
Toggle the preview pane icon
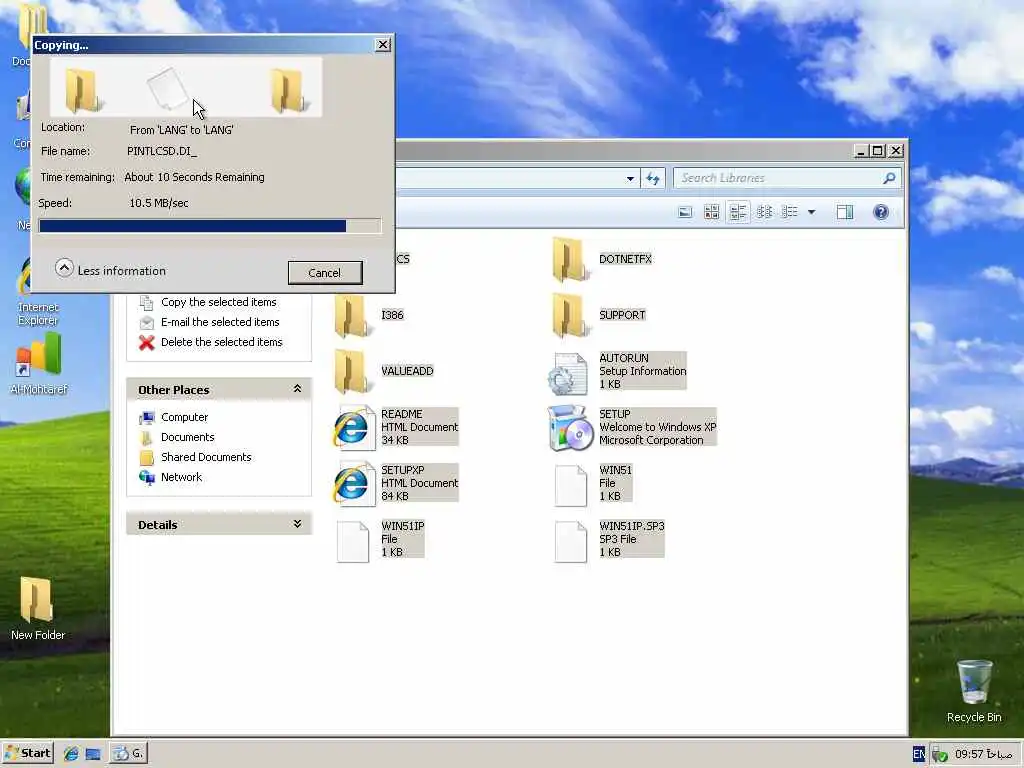845,212
